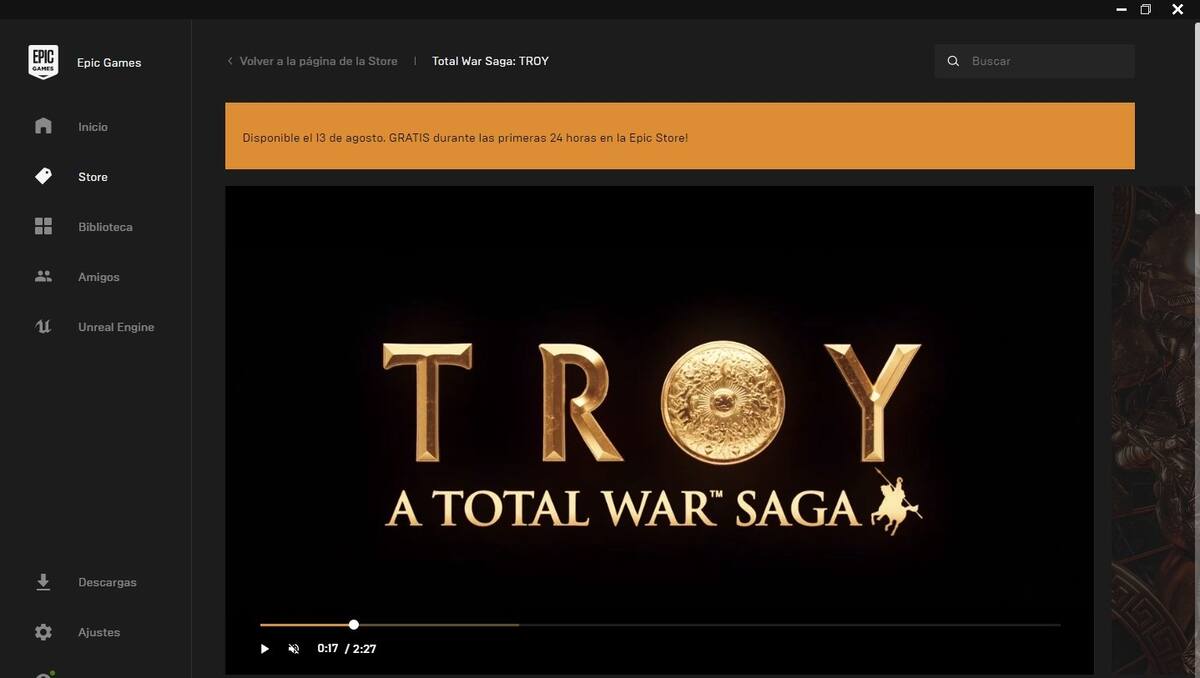1200x678 pixels.
Task: Open Unreal Engine logo icon
Action: [x=43, y=326]
